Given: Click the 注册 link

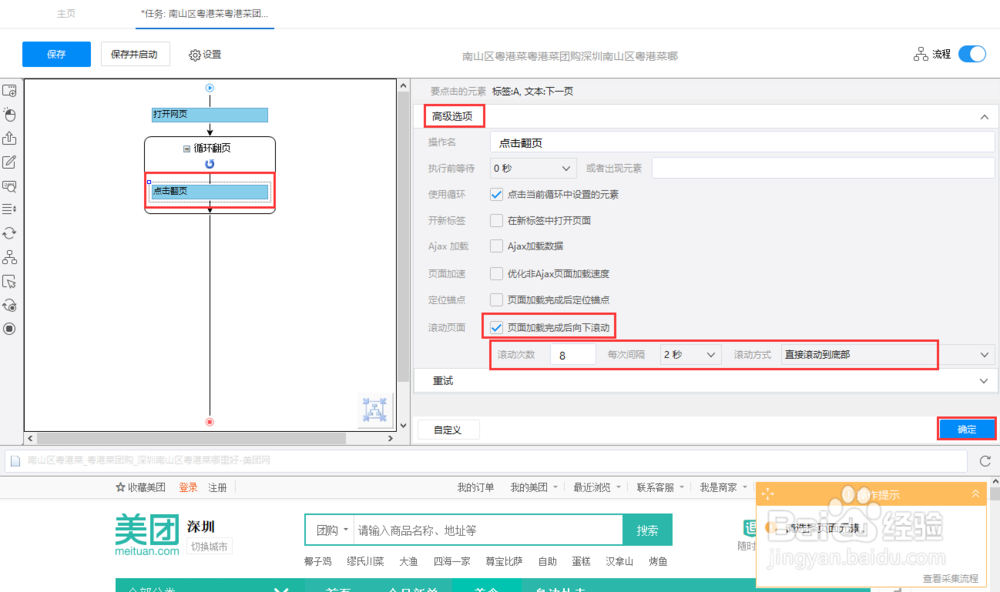Looking at the screenshot, I should coord(217,487).
